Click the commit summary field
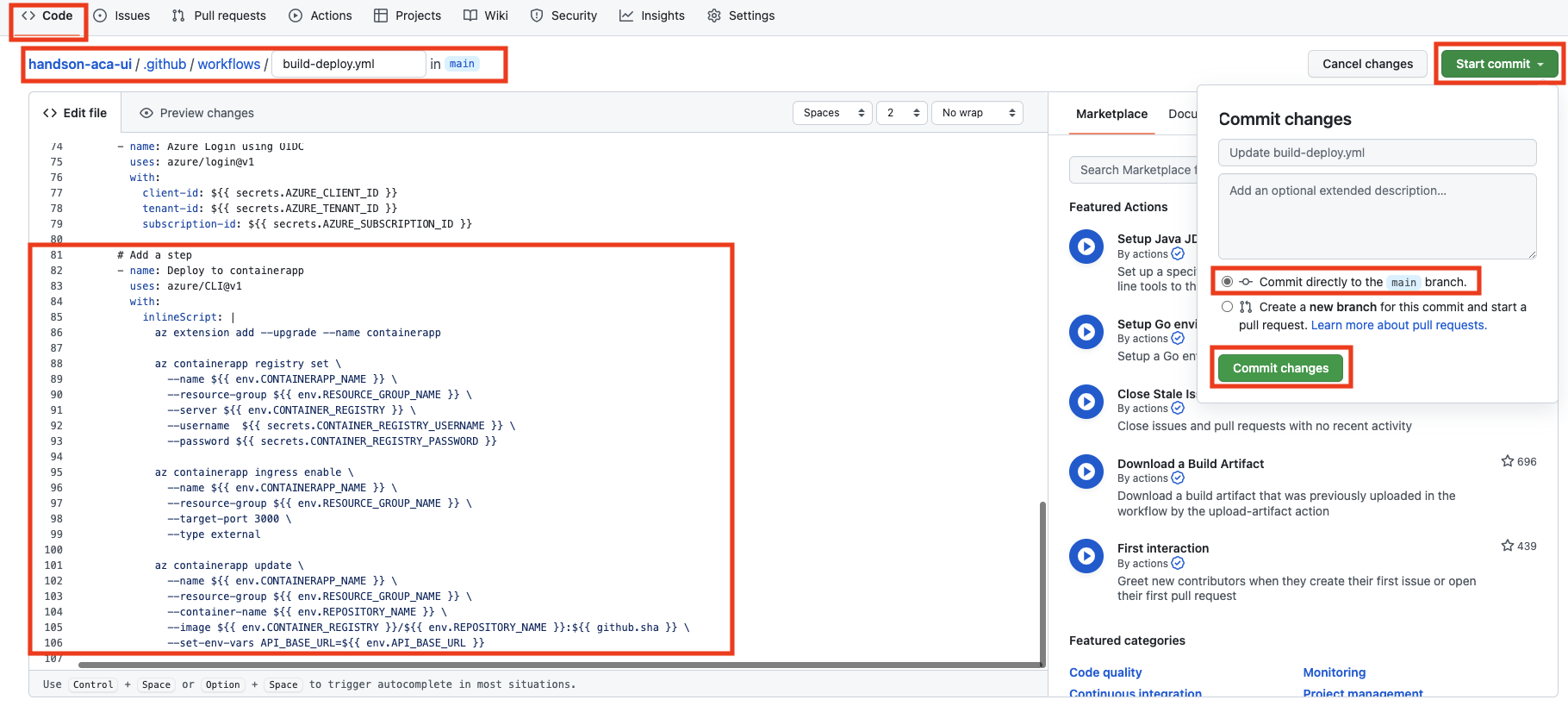This screenshot has width=1568, height=706. point(1377,153)
